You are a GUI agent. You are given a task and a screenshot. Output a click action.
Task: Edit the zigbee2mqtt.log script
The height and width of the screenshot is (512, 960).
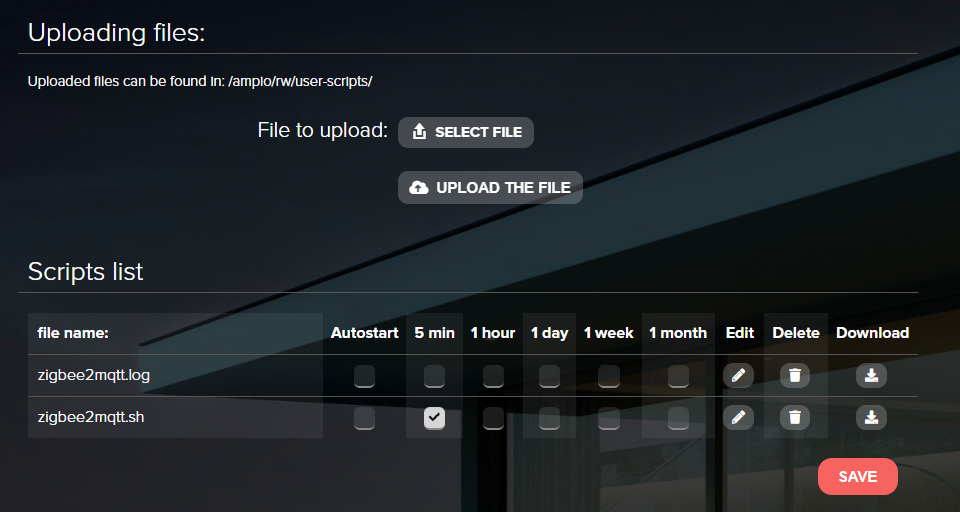(x=738, y=375)
